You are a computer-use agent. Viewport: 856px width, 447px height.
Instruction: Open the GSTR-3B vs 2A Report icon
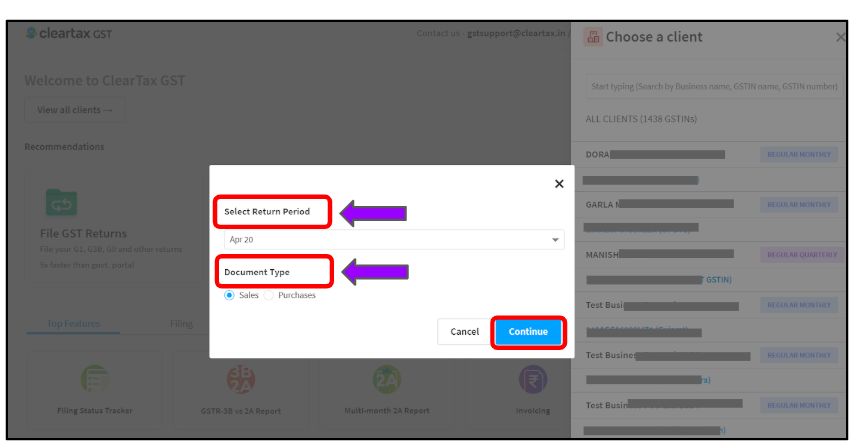pos(241,379)
